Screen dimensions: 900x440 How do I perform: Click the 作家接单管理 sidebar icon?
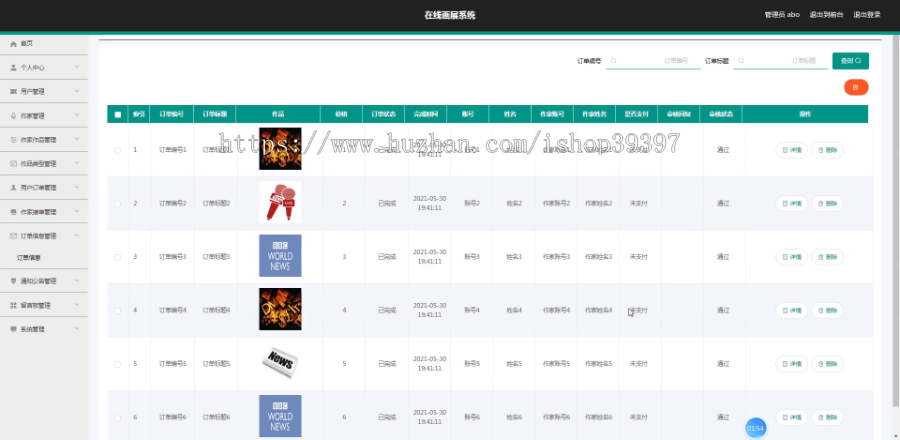coord(14,212)
